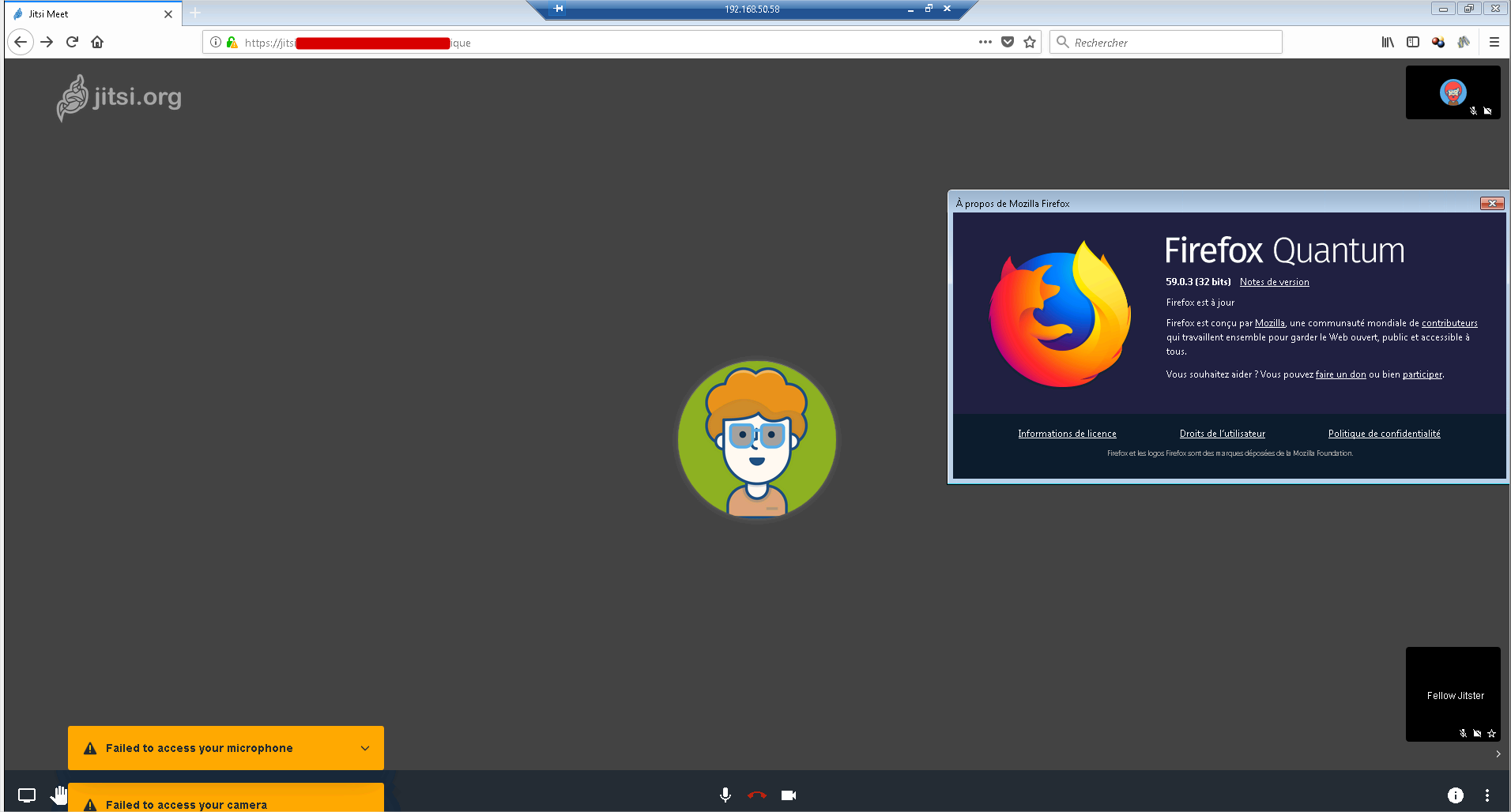Select the top participant avatar thumbnail
The image size is (1511, 812).
tap(1453, 92)
